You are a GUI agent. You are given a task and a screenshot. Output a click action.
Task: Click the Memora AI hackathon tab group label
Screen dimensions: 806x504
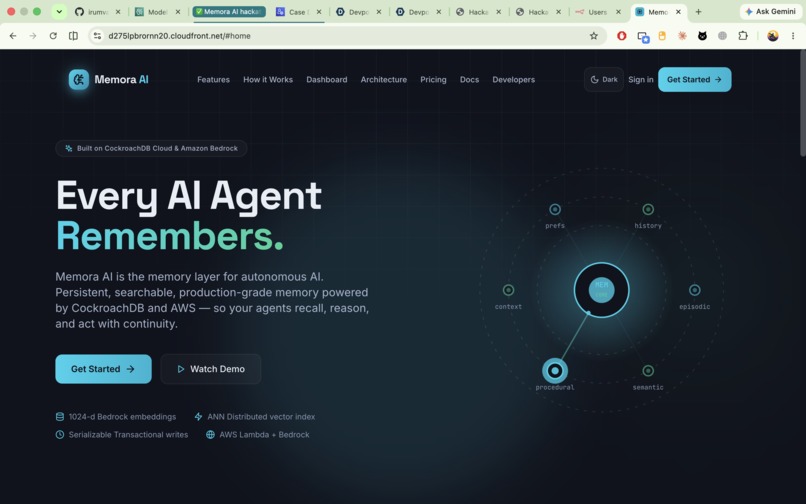click(229, 12)
